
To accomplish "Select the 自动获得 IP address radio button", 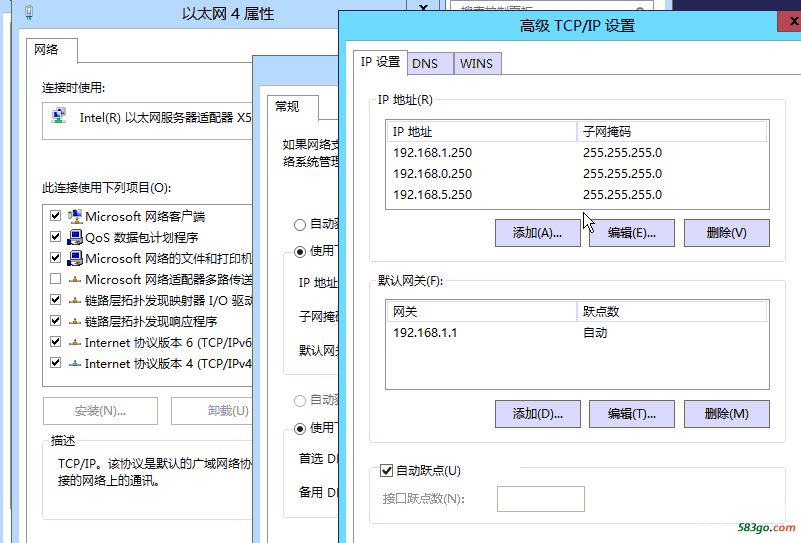I will click(300, 225).
